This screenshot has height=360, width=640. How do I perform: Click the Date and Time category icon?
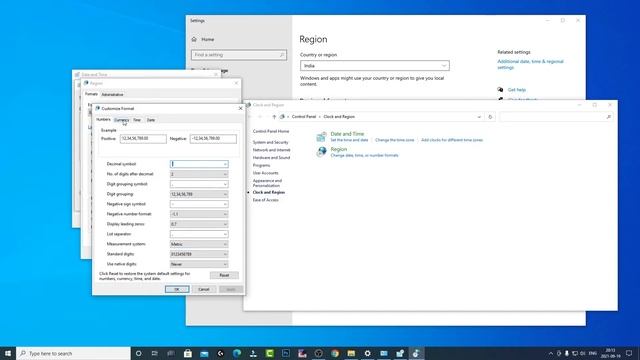(321, 136)
